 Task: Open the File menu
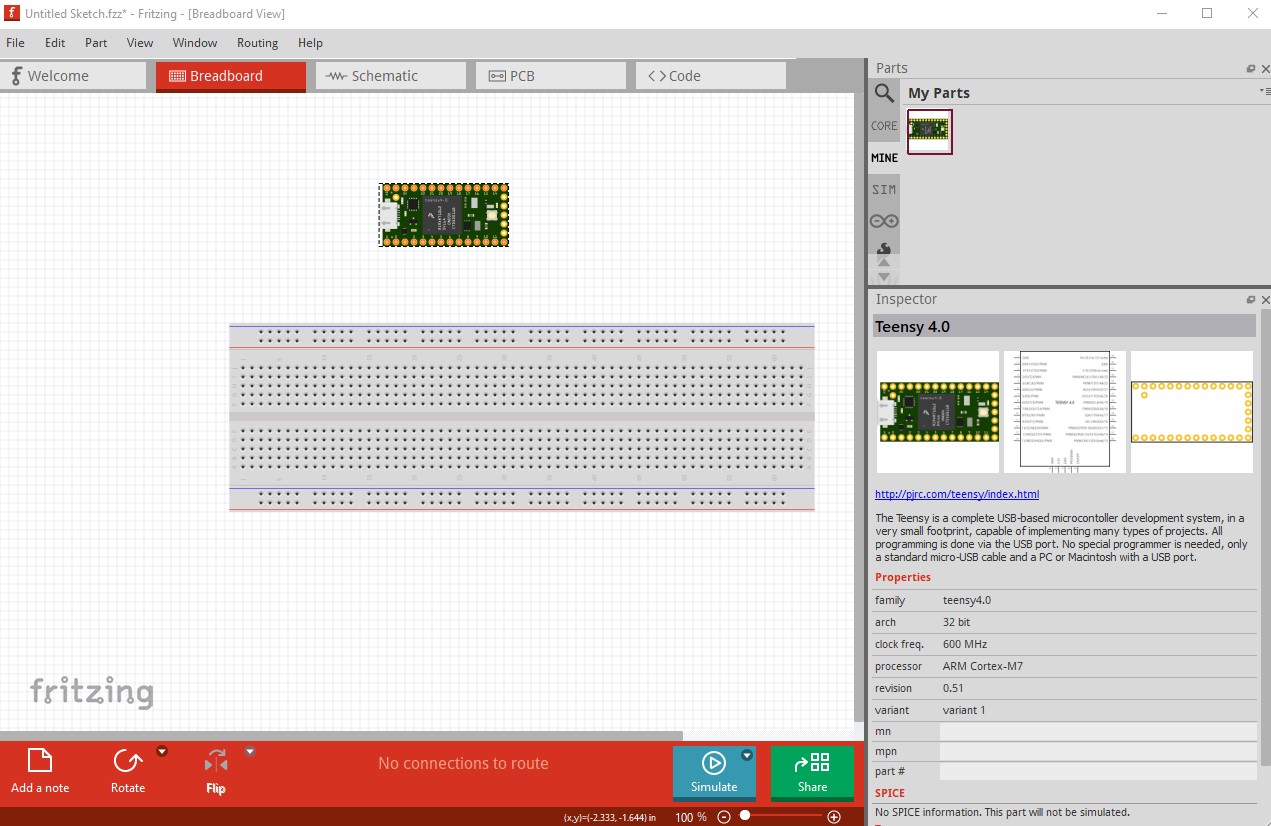click(15, 43)
